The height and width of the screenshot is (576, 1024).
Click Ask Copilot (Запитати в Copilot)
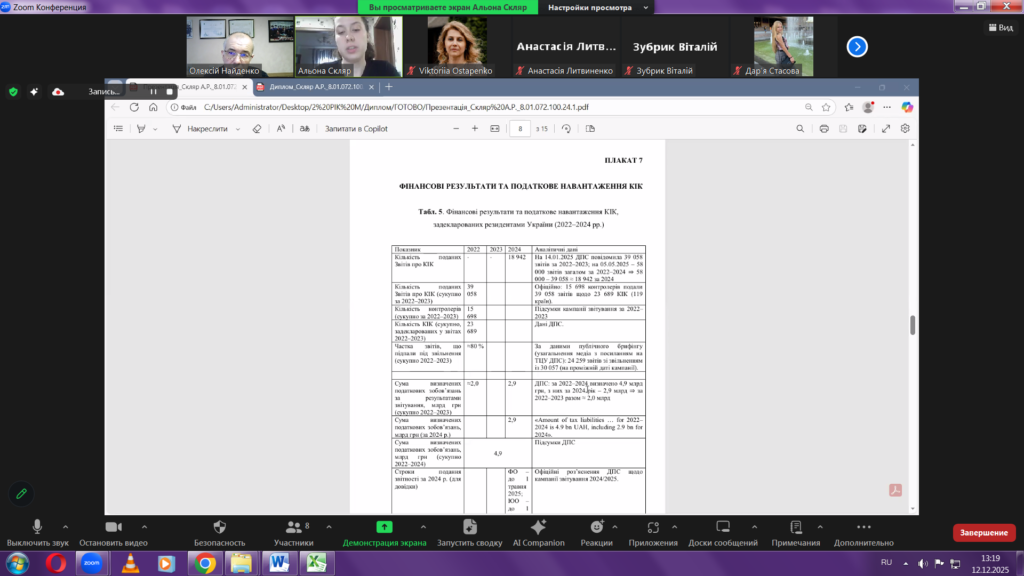click(355, 128)
